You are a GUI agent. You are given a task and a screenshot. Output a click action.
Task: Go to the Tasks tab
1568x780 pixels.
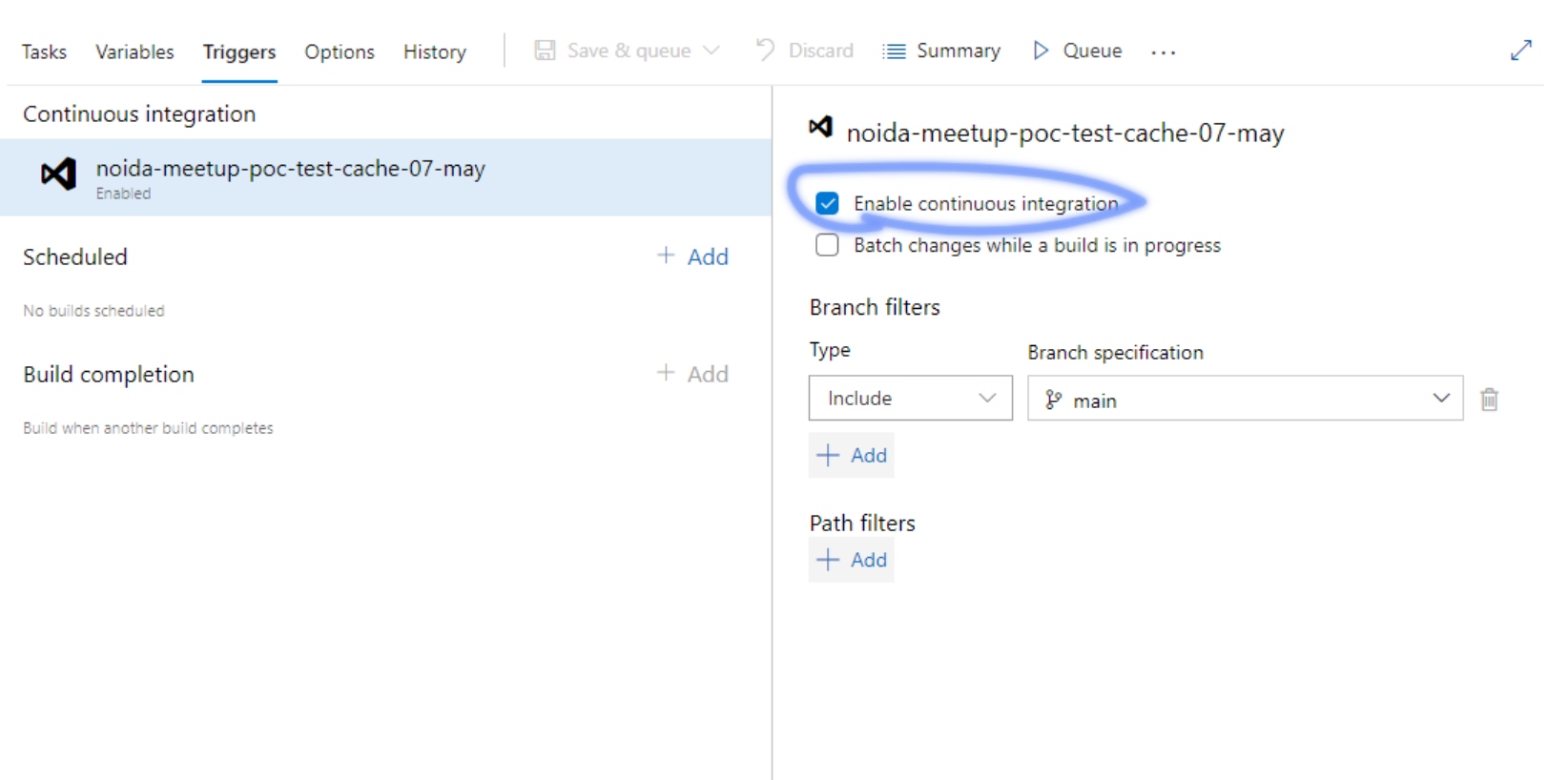point(44,51)
